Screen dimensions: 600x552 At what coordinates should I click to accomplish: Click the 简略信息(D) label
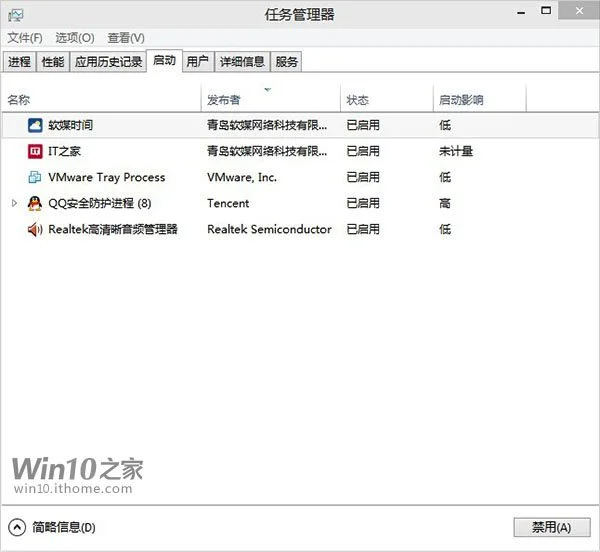click(64, 528)
